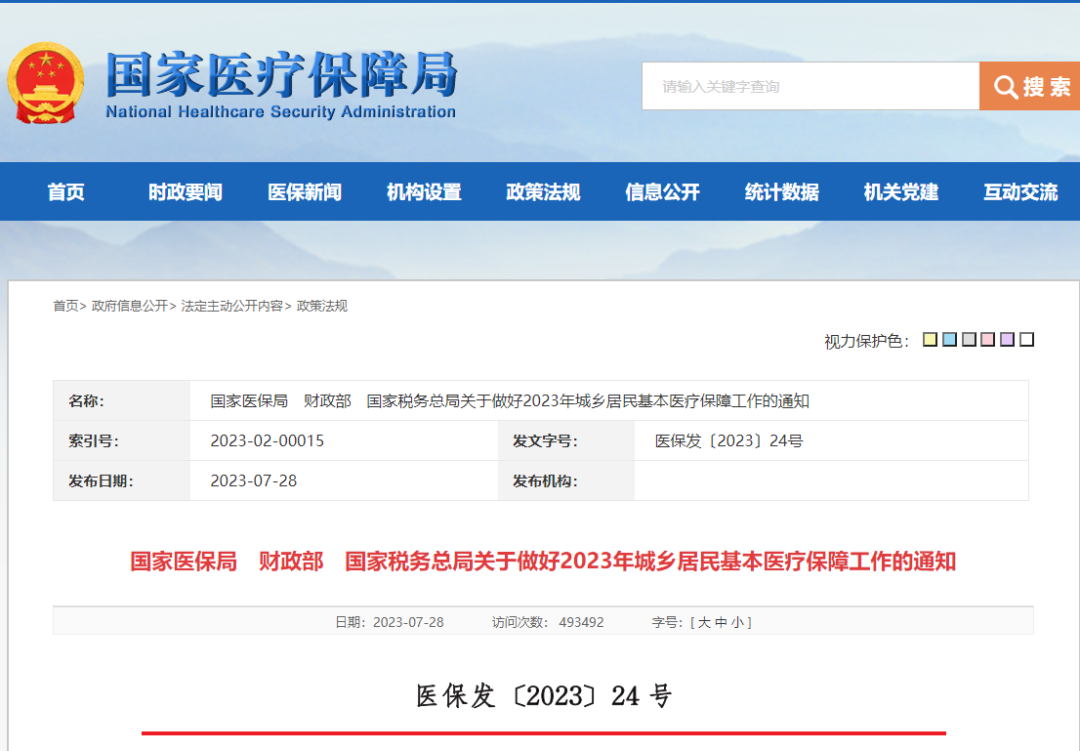1080x751 pixels.
Task: Open the 统计数据 navigation item
Action: point(781,192)
